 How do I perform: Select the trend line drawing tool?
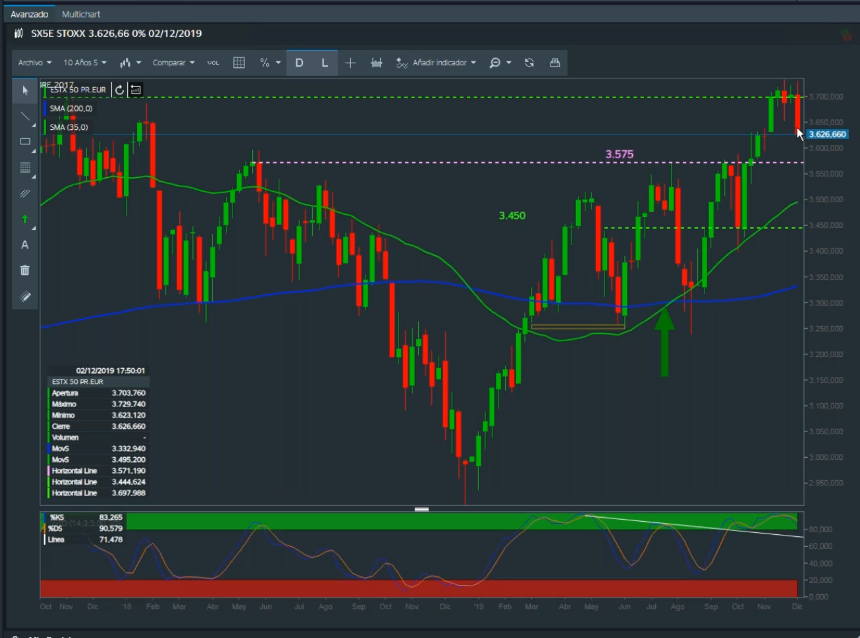(x=25, y=116)
